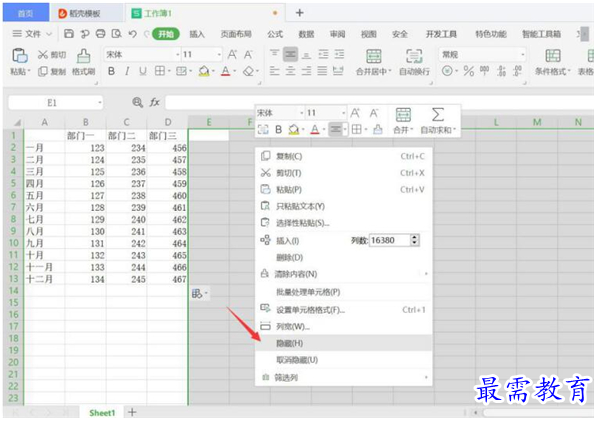The width and height of the screenshot is (598, 421).
Task: Click the Save icon in quick toolbar
Action: pyautogui.click(x=69, y=34)
